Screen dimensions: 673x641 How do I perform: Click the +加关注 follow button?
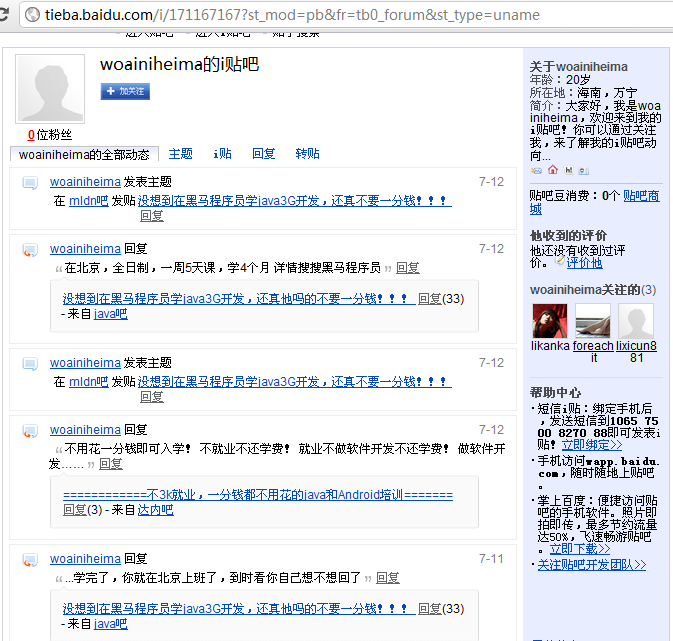point(125,91)
